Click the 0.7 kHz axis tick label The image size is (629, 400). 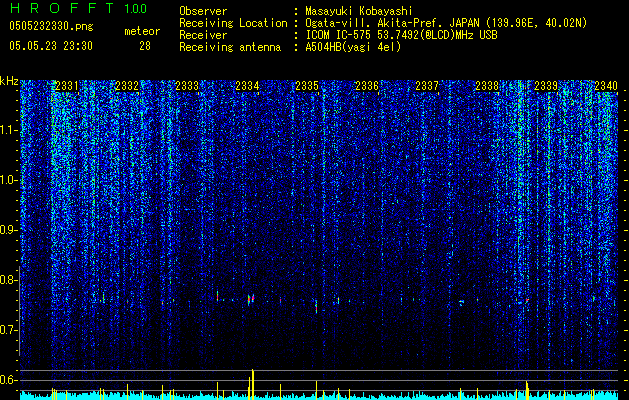[x=9, y=330]
